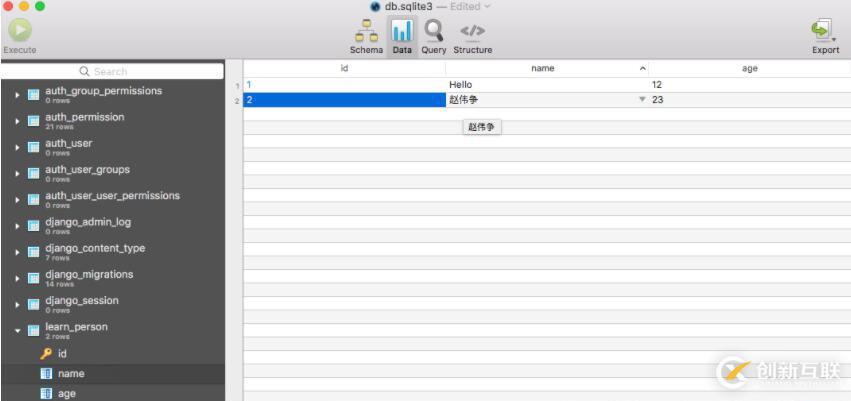Click the django_session table icon
The height and width of the screenshot is (401, 851).
pyautogui.click(x=33, y=304)
